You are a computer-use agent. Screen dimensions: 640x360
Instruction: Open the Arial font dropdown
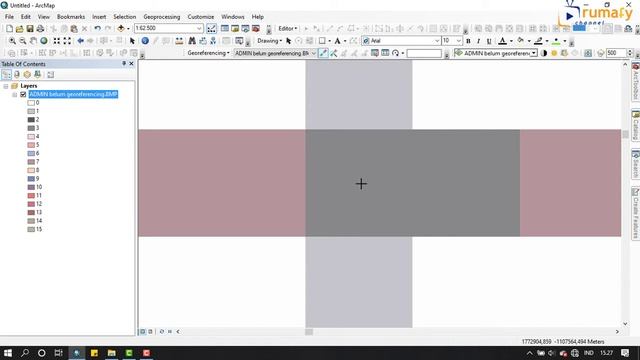437,41
